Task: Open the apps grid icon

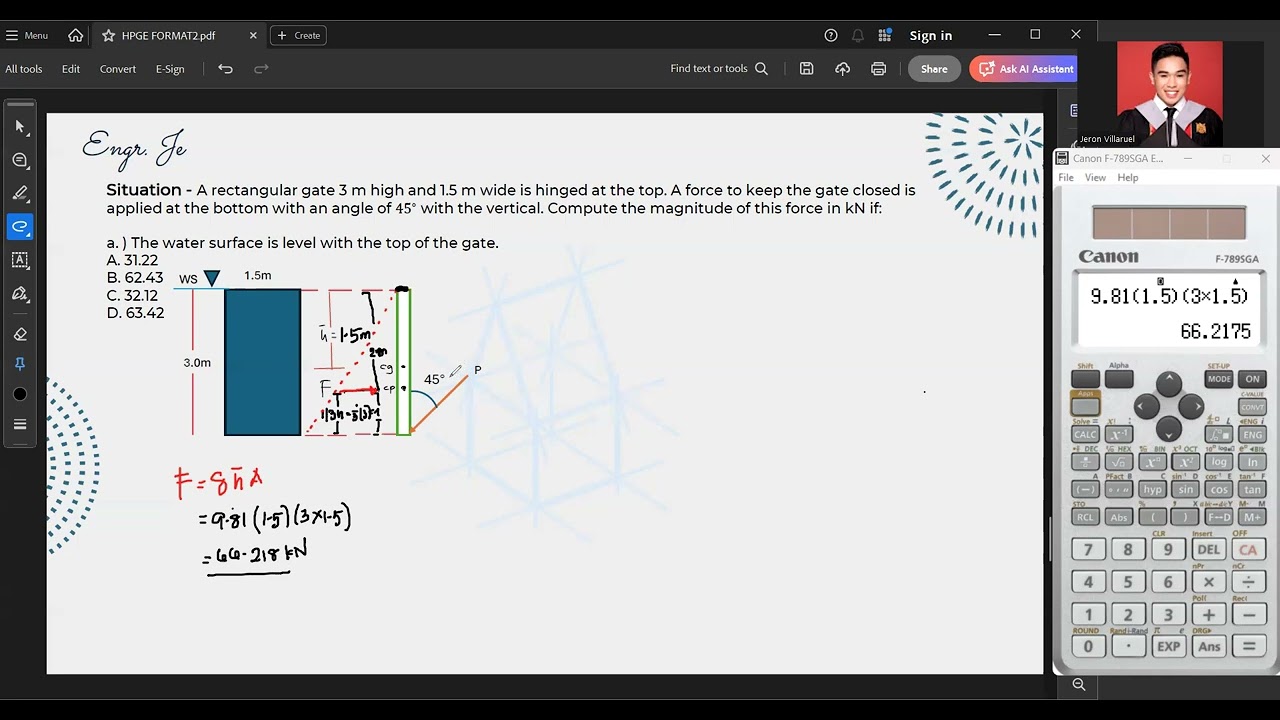Action: (885, 35)
